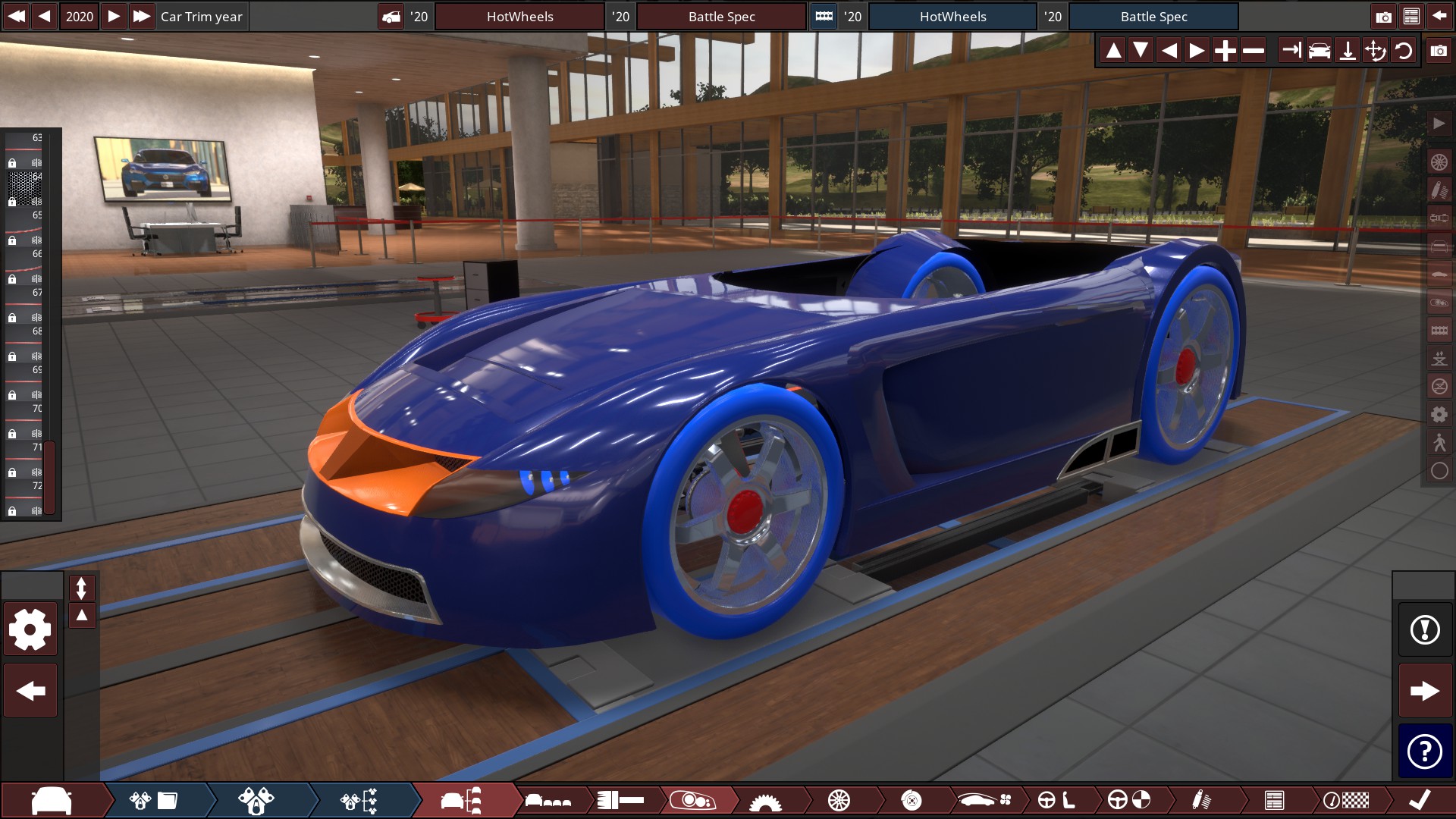Toggle lock on fixture 64 mesh grille
The width and height of the screenshot is (1456, 819).
pyautogui.click(x=12, y=202)
